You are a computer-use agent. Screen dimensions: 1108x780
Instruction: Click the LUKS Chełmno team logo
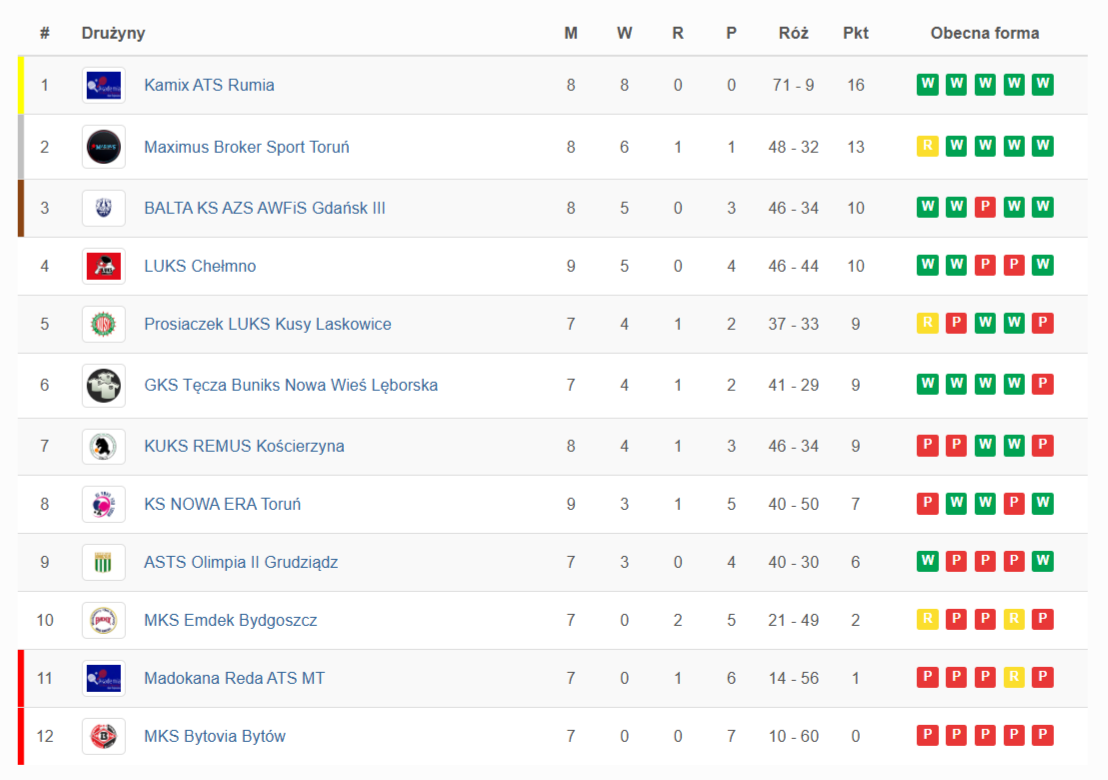point(104,266)
